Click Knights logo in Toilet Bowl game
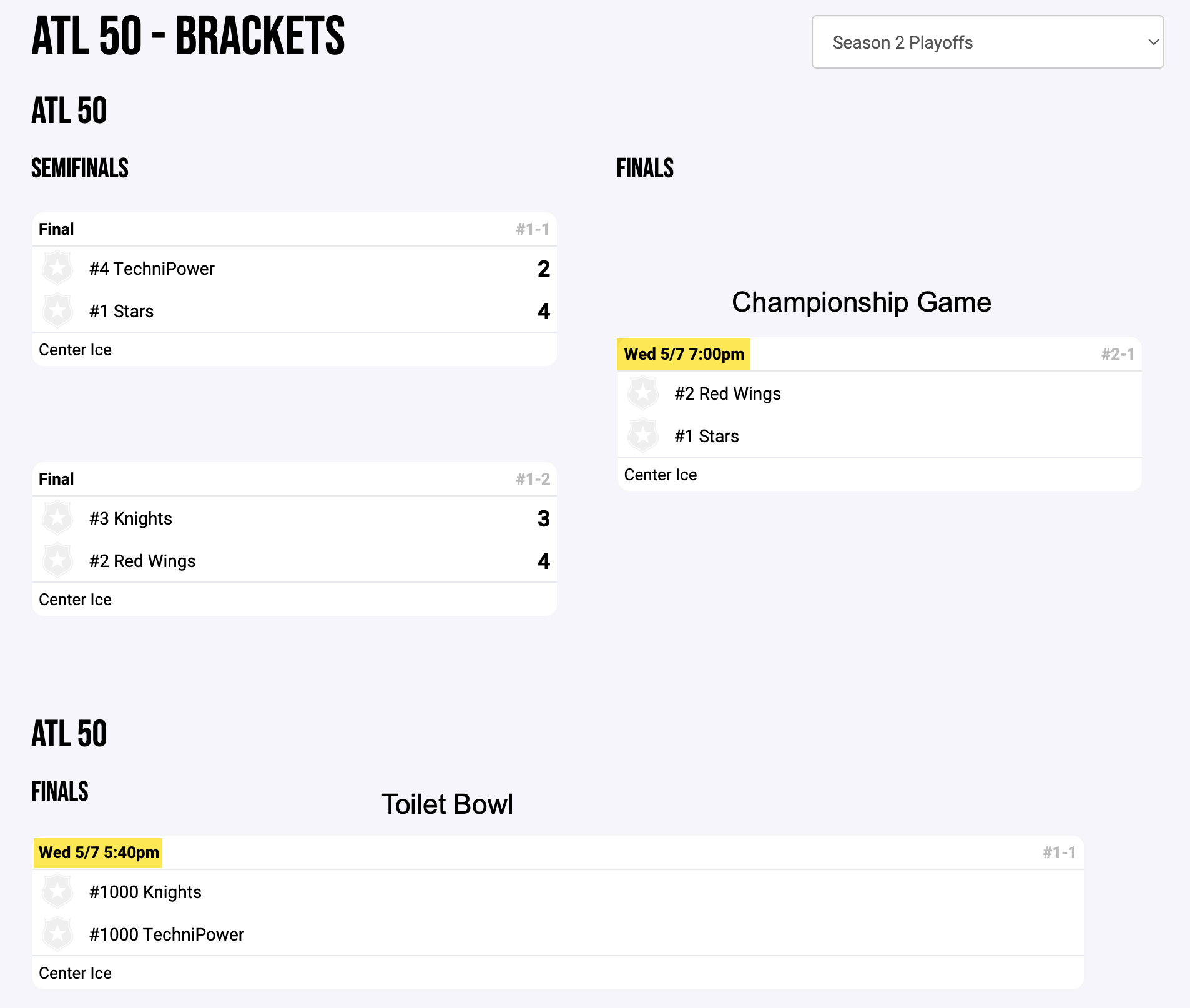The width and height of the screenshot is (1190, 1008). (57, 892)
